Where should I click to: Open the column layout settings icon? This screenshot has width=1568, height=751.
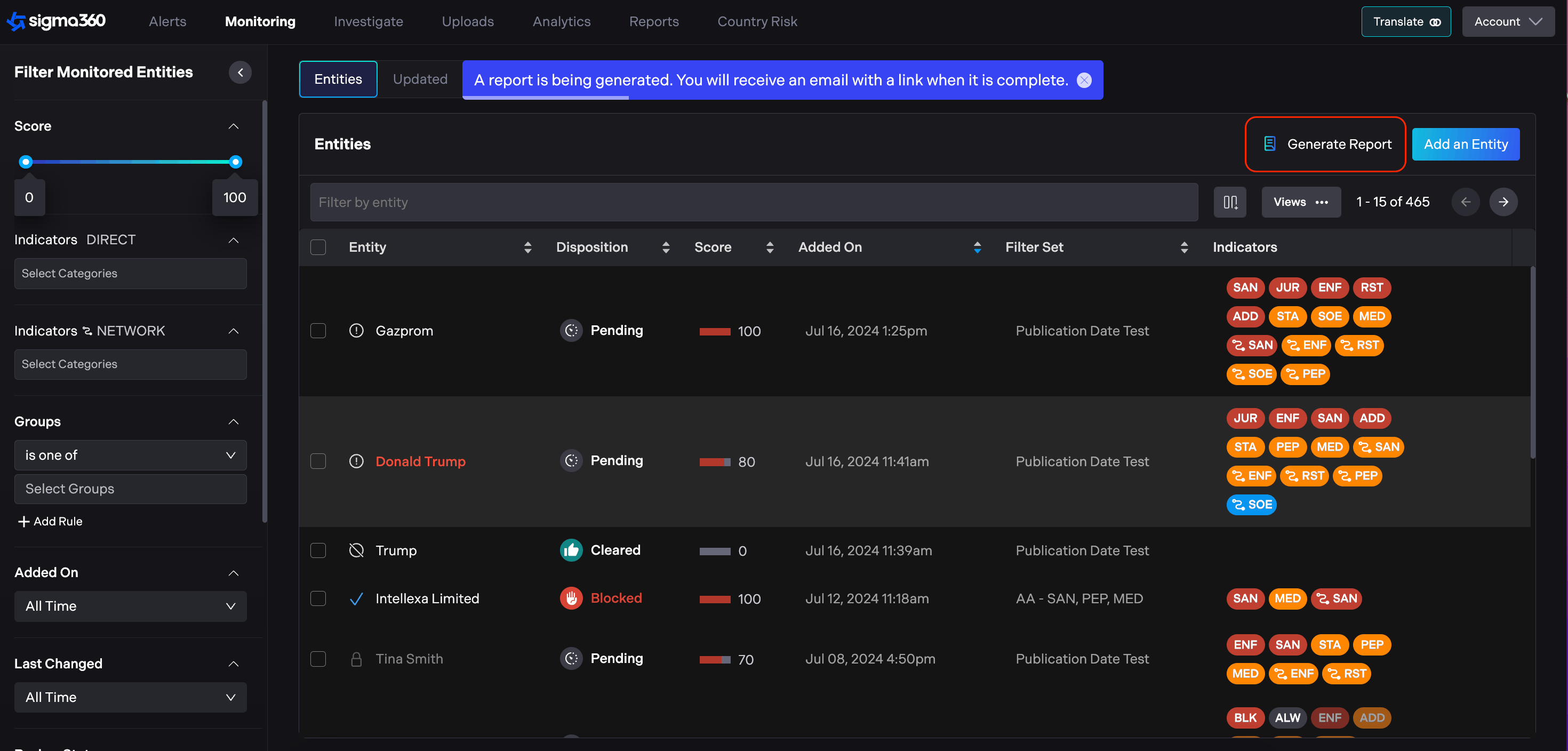[1229, 202]
